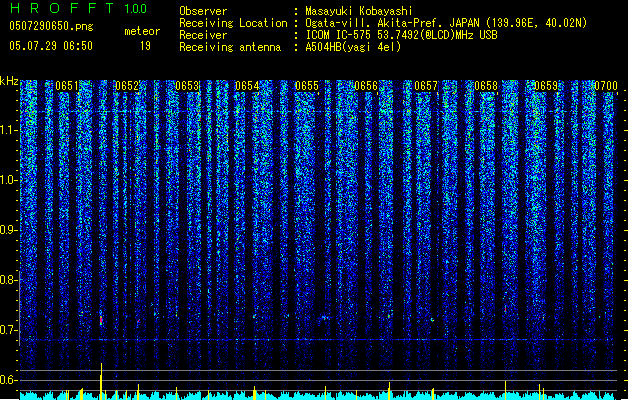Click the 0652 time marker
Screen dimensions: 629x400
pos(127,86)
